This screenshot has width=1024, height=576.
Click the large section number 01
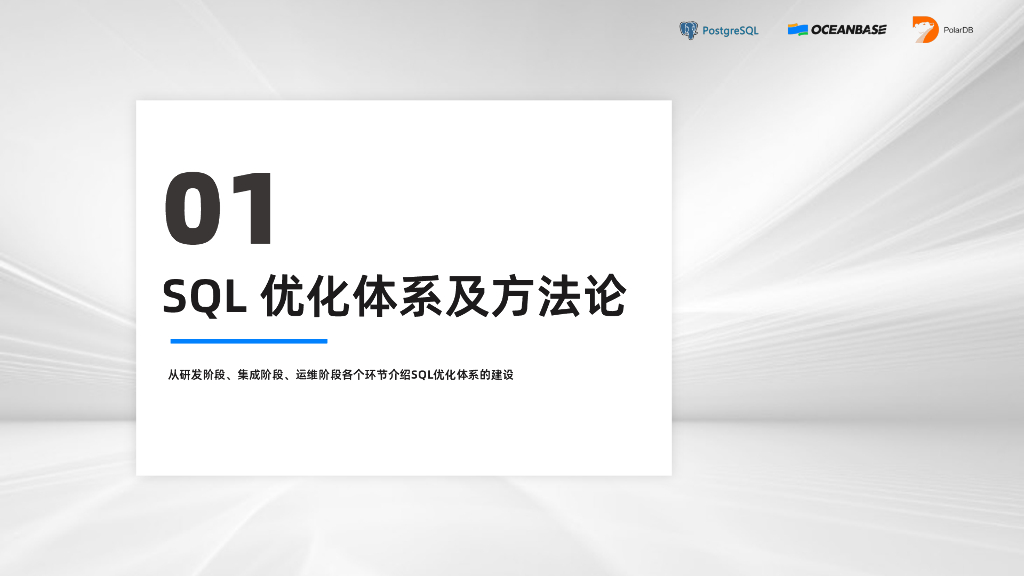(x=219, y=208)
